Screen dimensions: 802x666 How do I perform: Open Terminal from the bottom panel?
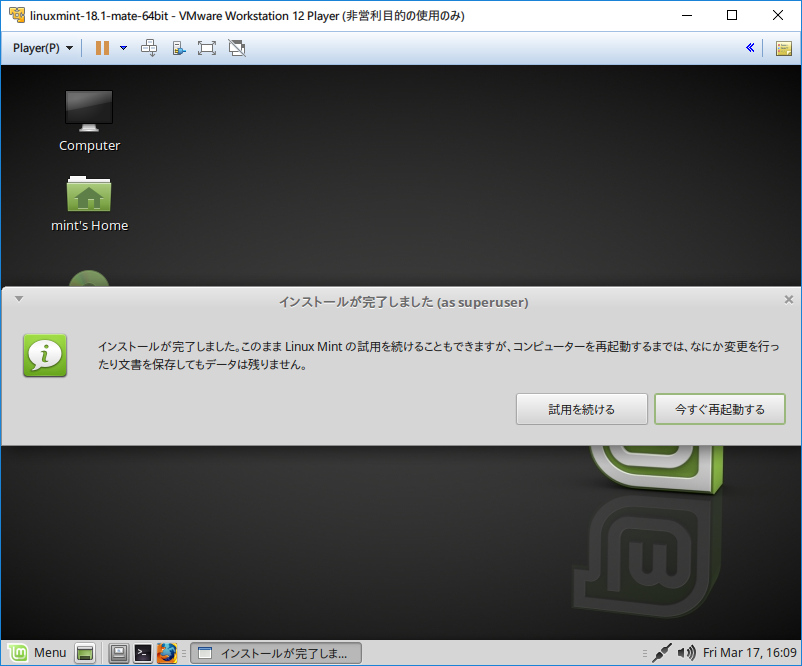click(x=143, y=653)
